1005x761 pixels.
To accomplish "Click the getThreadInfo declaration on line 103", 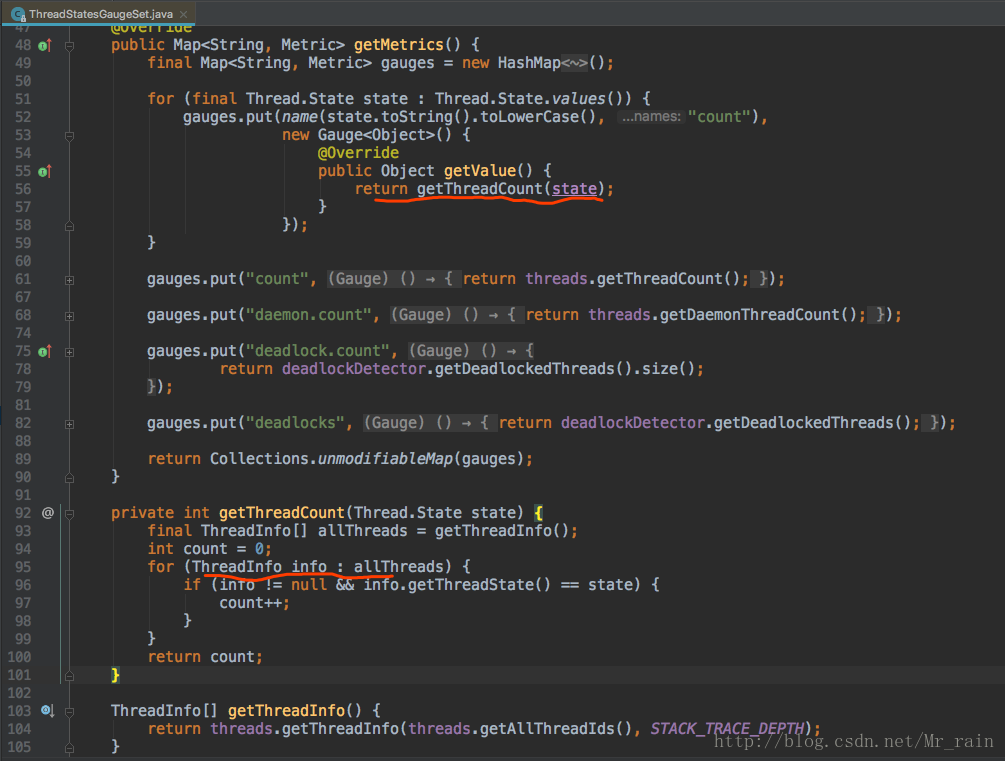I will click(x=287, y=711).
